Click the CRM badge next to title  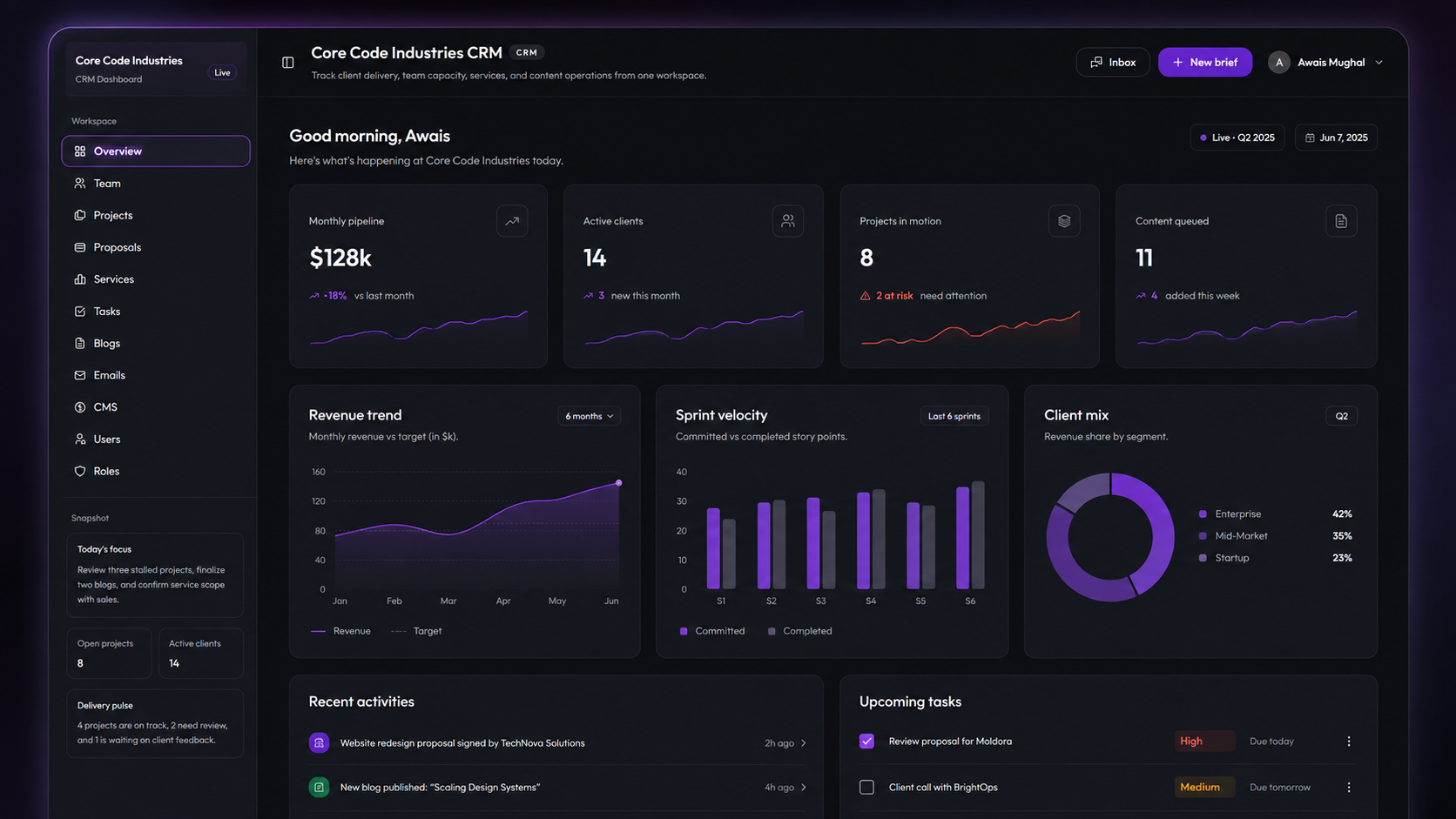[527, 53]
